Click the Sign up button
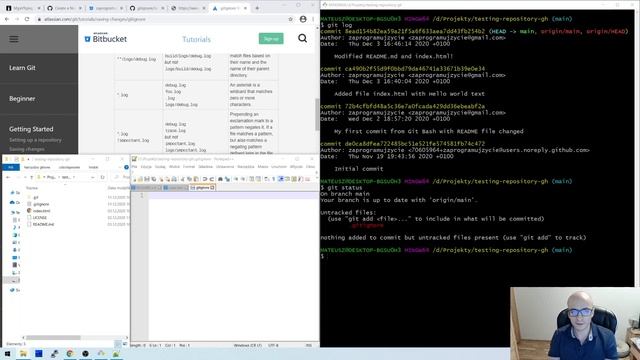This screenshot has height=360, width=640. point(271,39)
